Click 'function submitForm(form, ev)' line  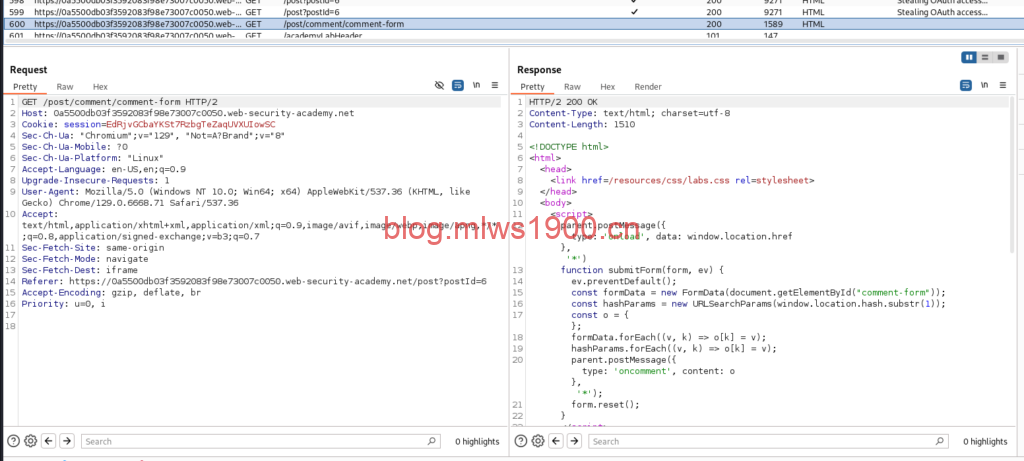[643, 270]
